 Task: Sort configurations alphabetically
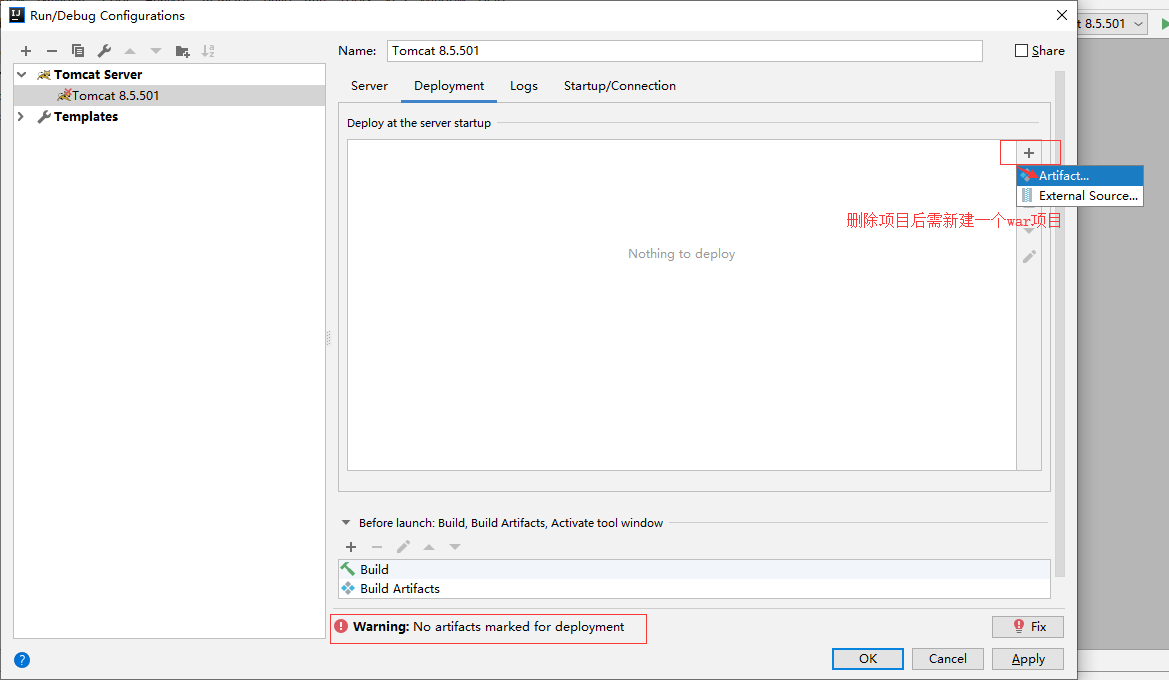208,50
